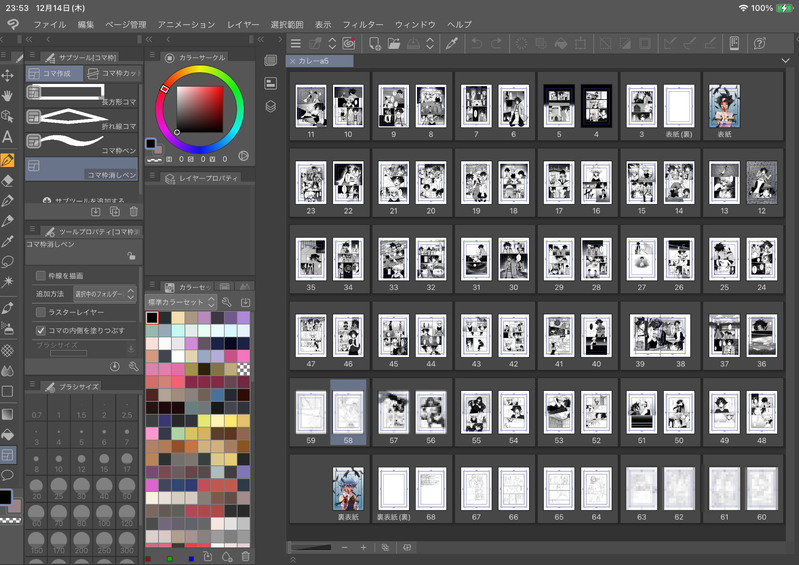The height and width of the screenshot is (565, 799).
Task: Click wrench icon beside color set dropdown
Action: 227,302
